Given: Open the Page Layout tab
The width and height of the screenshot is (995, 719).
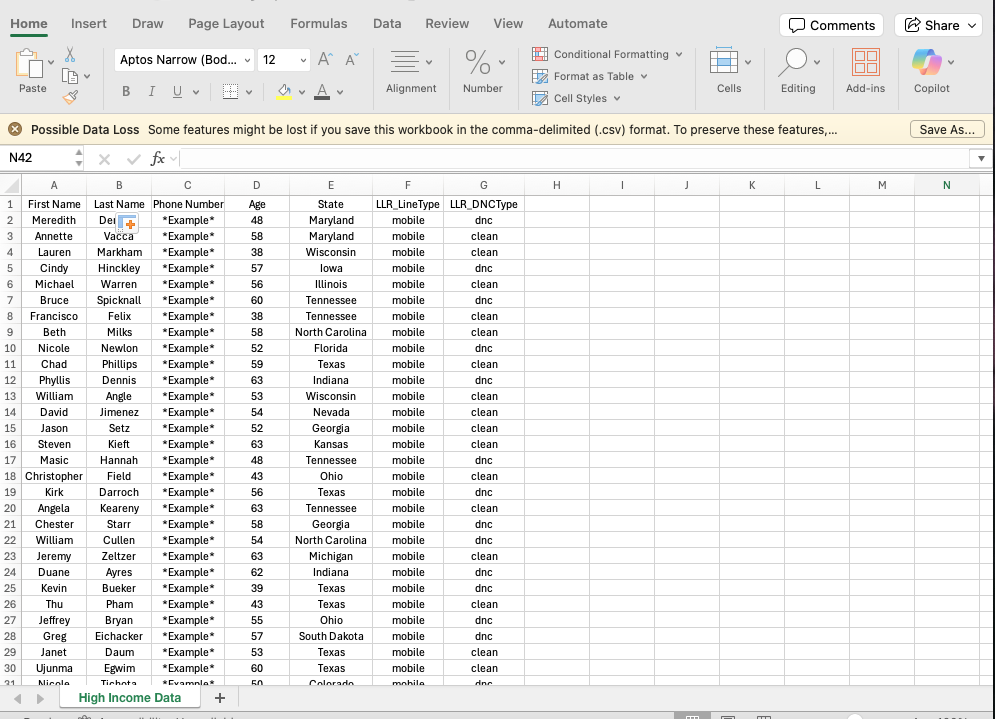Looking at the screenshot, I should (226, 23).
